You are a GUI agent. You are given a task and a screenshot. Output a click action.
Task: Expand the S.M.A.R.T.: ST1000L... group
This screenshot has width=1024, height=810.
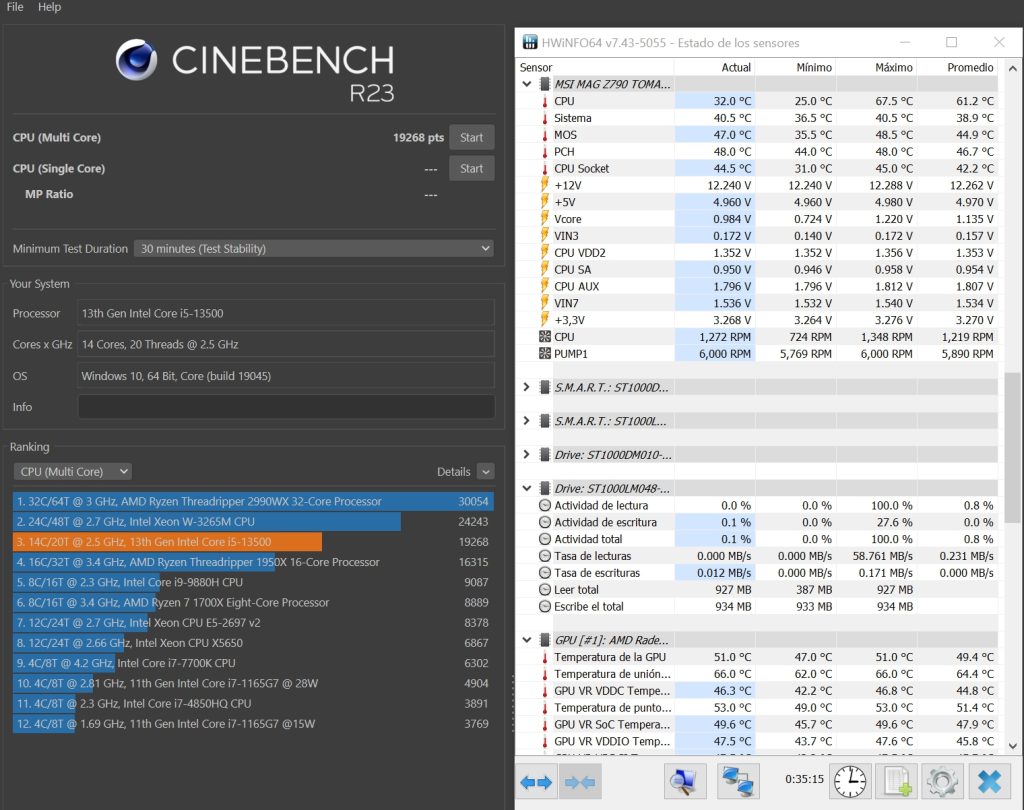click(526, 421)
